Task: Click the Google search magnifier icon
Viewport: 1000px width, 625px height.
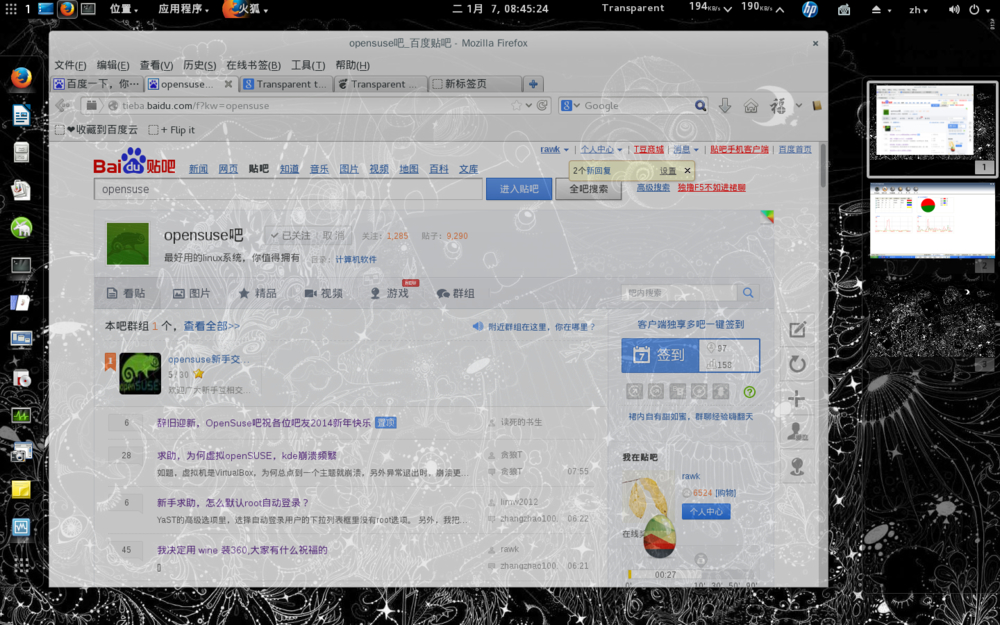Action: (700, 106)
